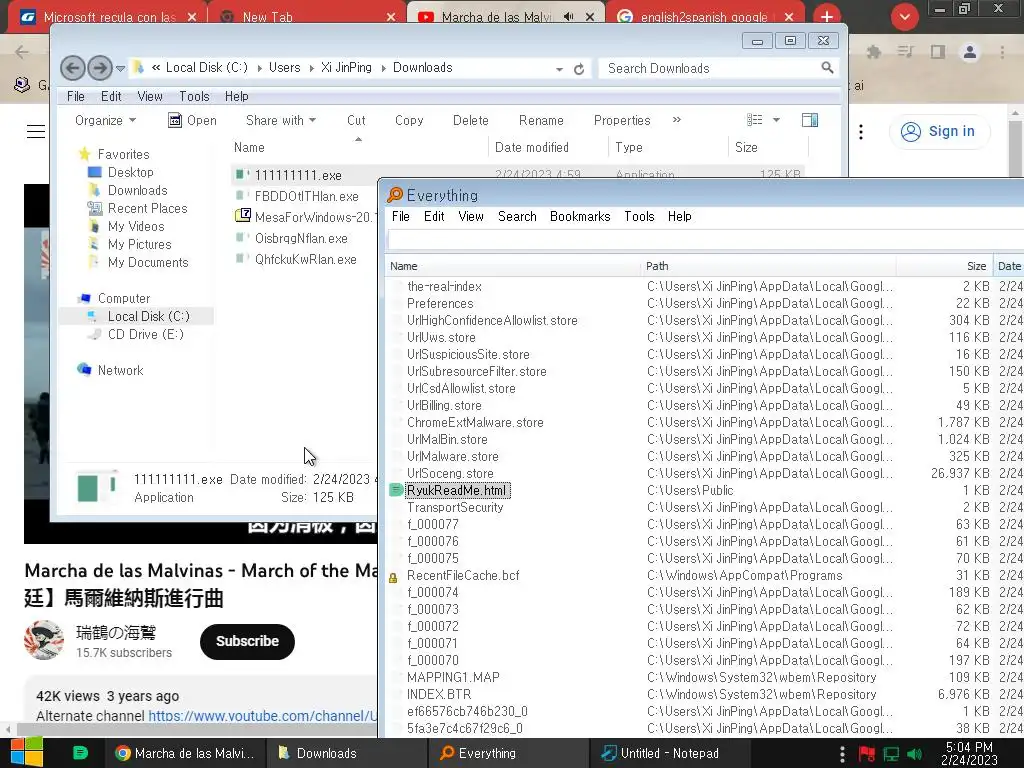
Task: Click the Back arrow in Downloads explorer
Action: (x=72, y=68)
